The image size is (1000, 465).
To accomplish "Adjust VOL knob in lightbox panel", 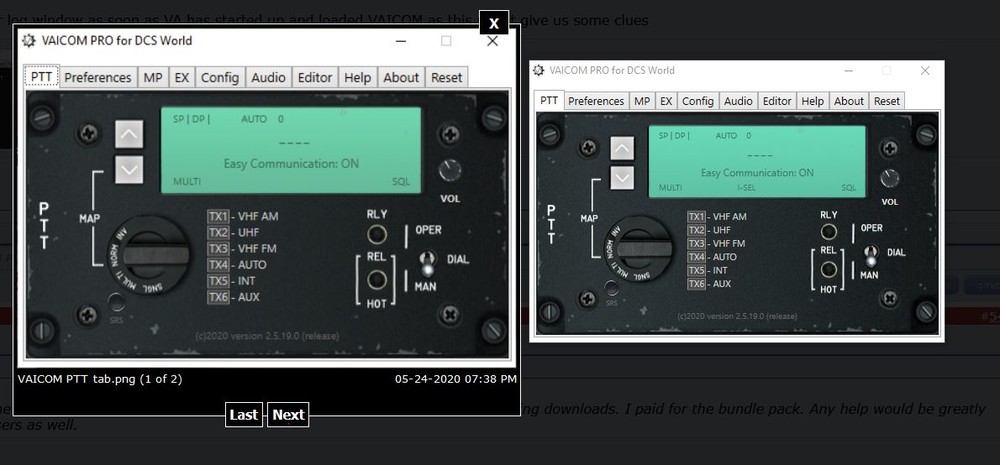I will pyautogui.click(x=450, y=170).
